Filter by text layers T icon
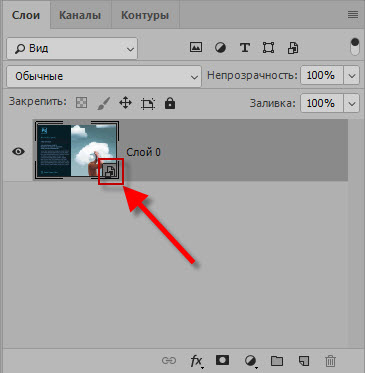 point(245,48)
